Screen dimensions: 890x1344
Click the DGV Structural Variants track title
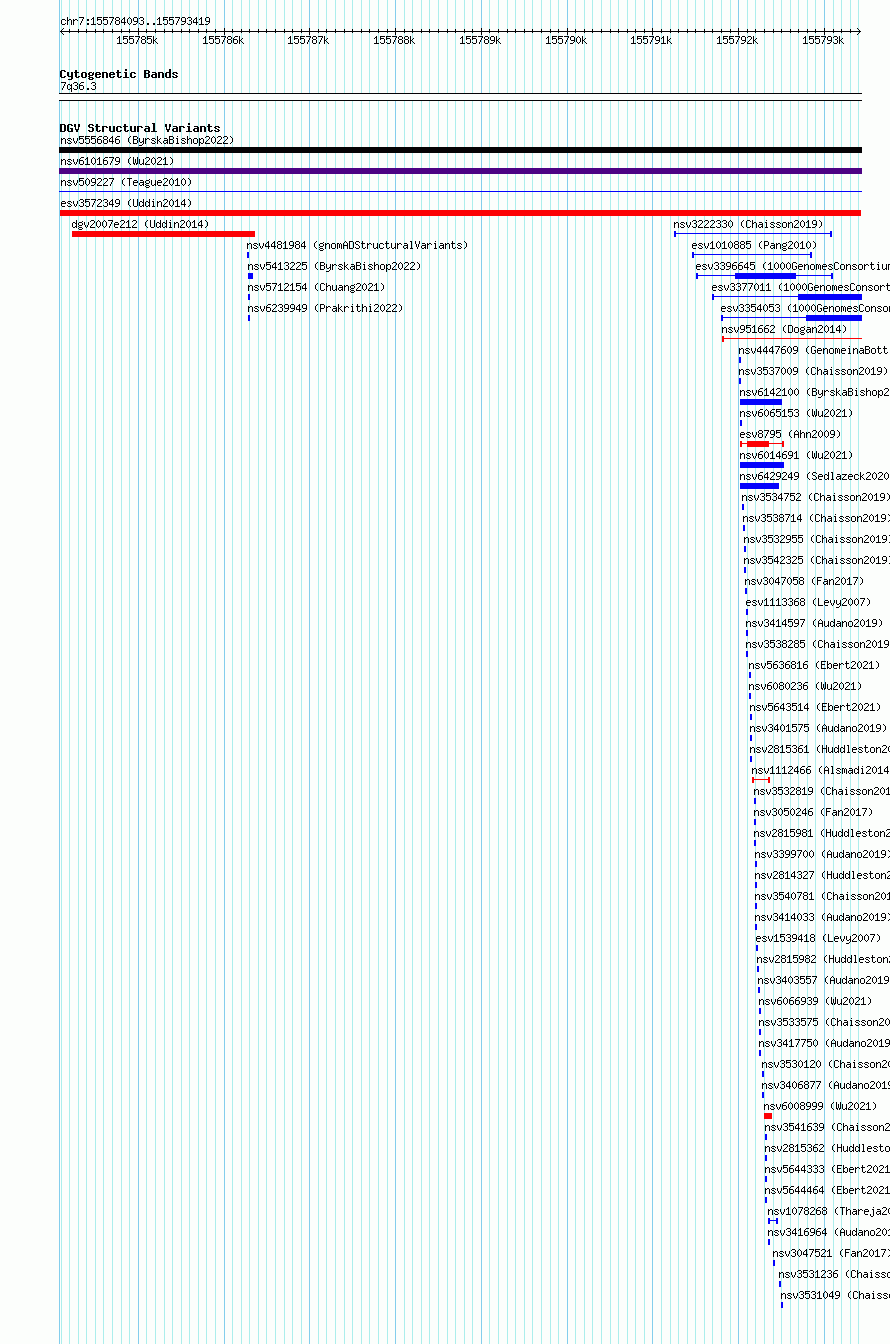(140, 128)
